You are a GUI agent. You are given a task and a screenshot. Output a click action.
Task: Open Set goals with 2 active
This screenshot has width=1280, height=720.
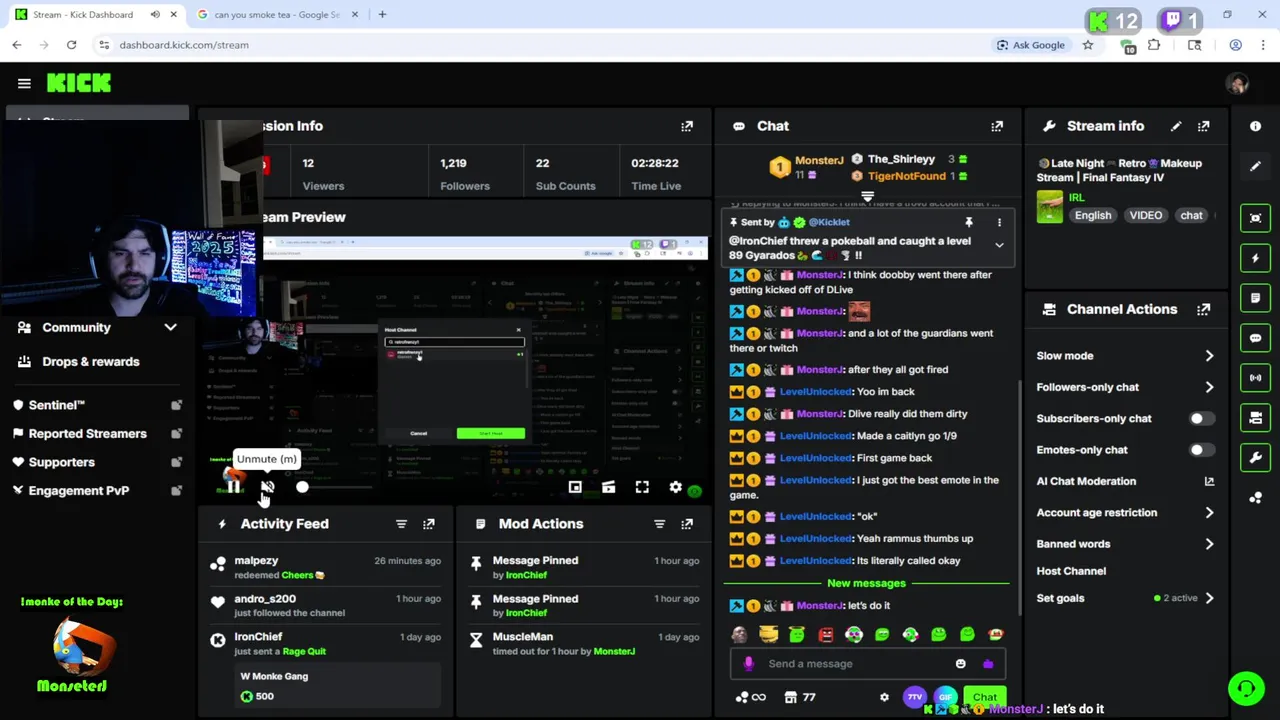(x=1125, y=598)
